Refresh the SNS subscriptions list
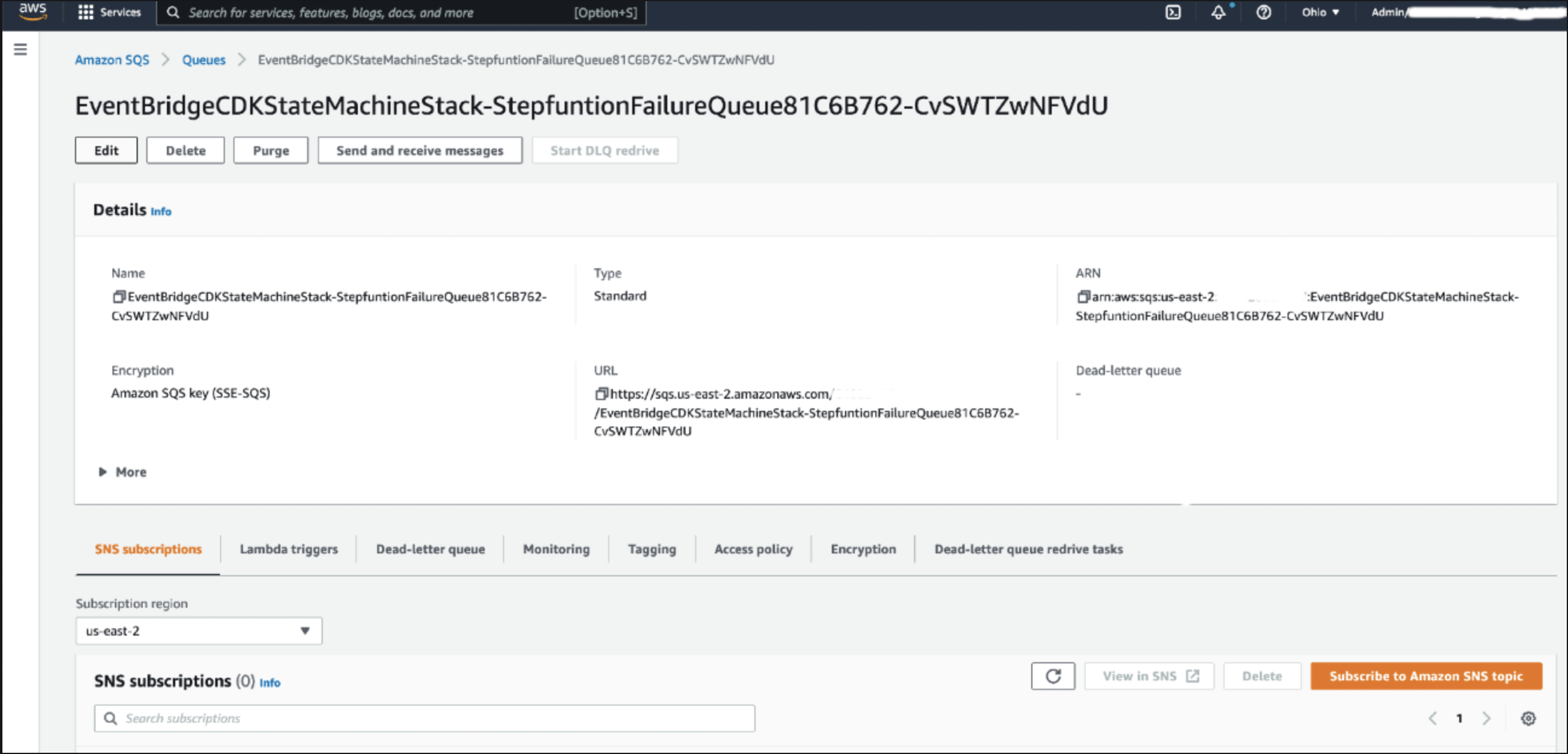 [1053, 676]
